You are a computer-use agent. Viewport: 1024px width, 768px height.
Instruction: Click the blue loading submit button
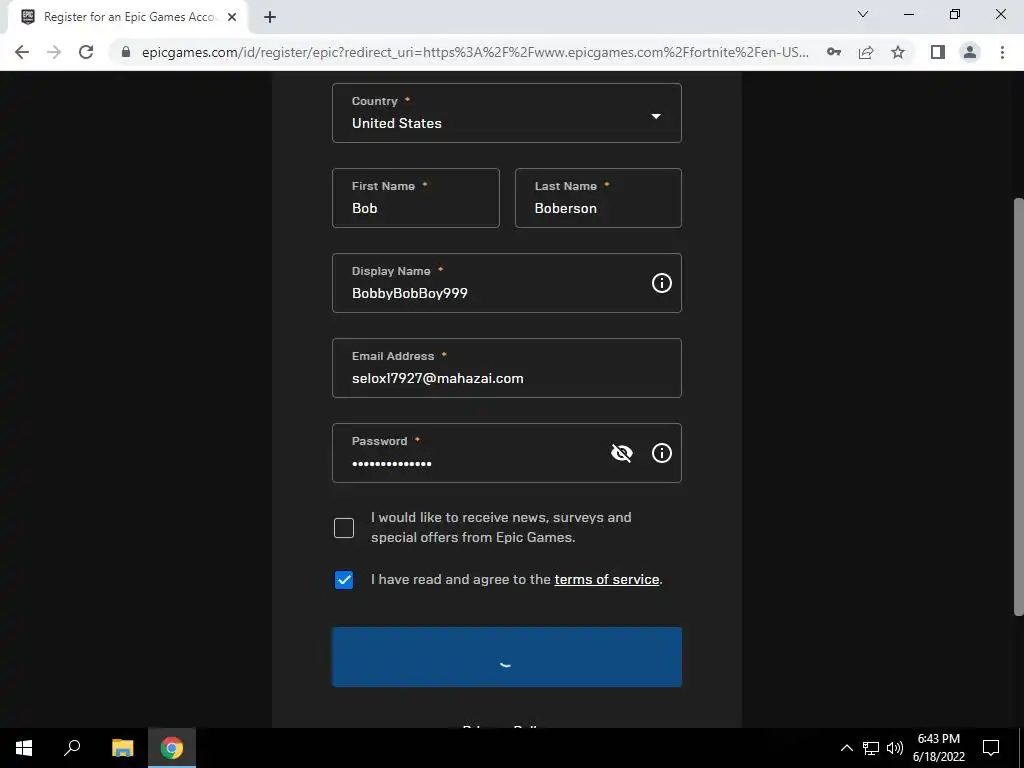coord(507,657)
